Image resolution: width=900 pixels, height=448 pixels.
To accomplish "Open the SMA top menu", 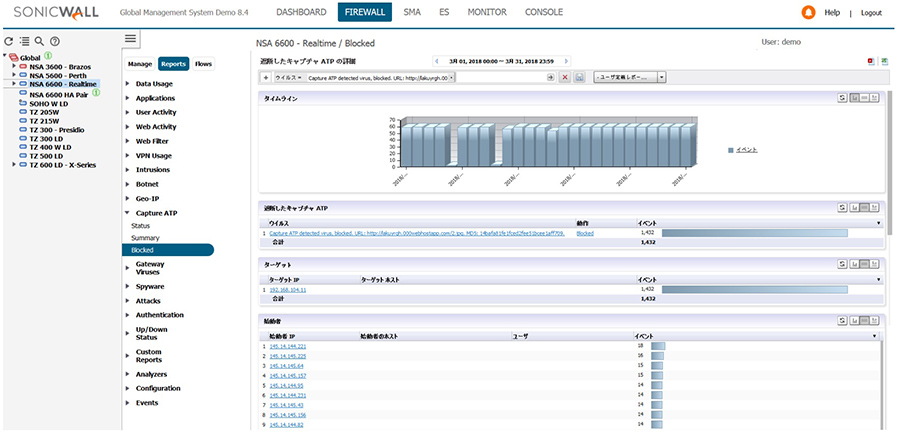I will click(x=412, y=12).
